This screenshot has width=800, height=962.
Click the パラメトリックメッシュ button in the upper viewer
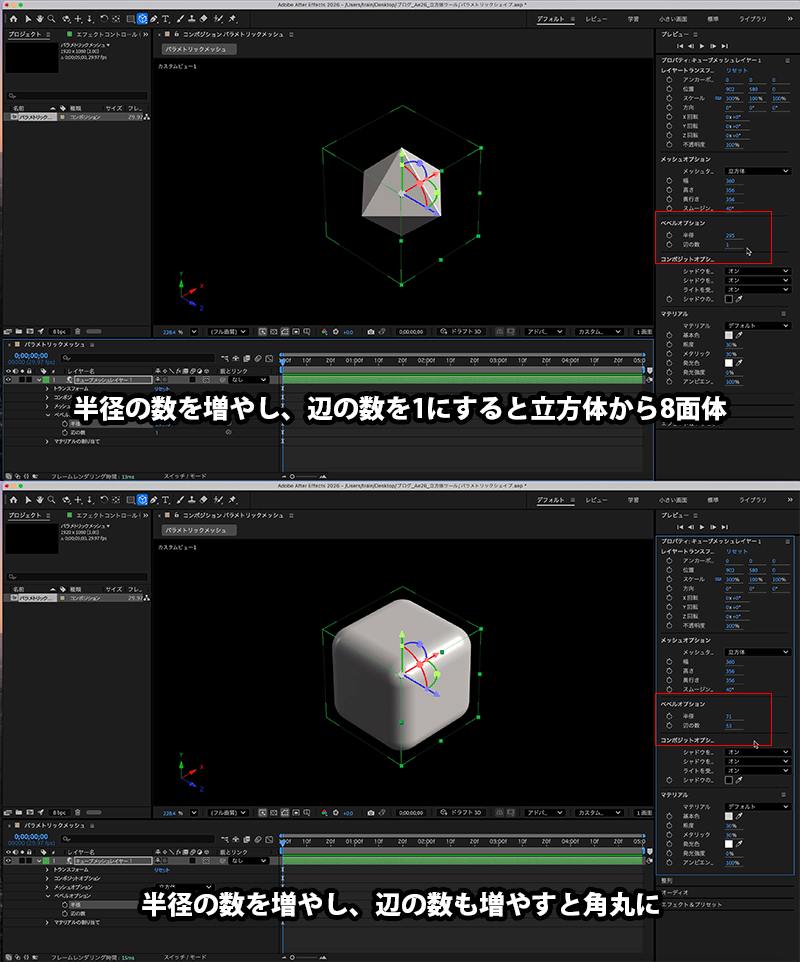click(196, 49)
